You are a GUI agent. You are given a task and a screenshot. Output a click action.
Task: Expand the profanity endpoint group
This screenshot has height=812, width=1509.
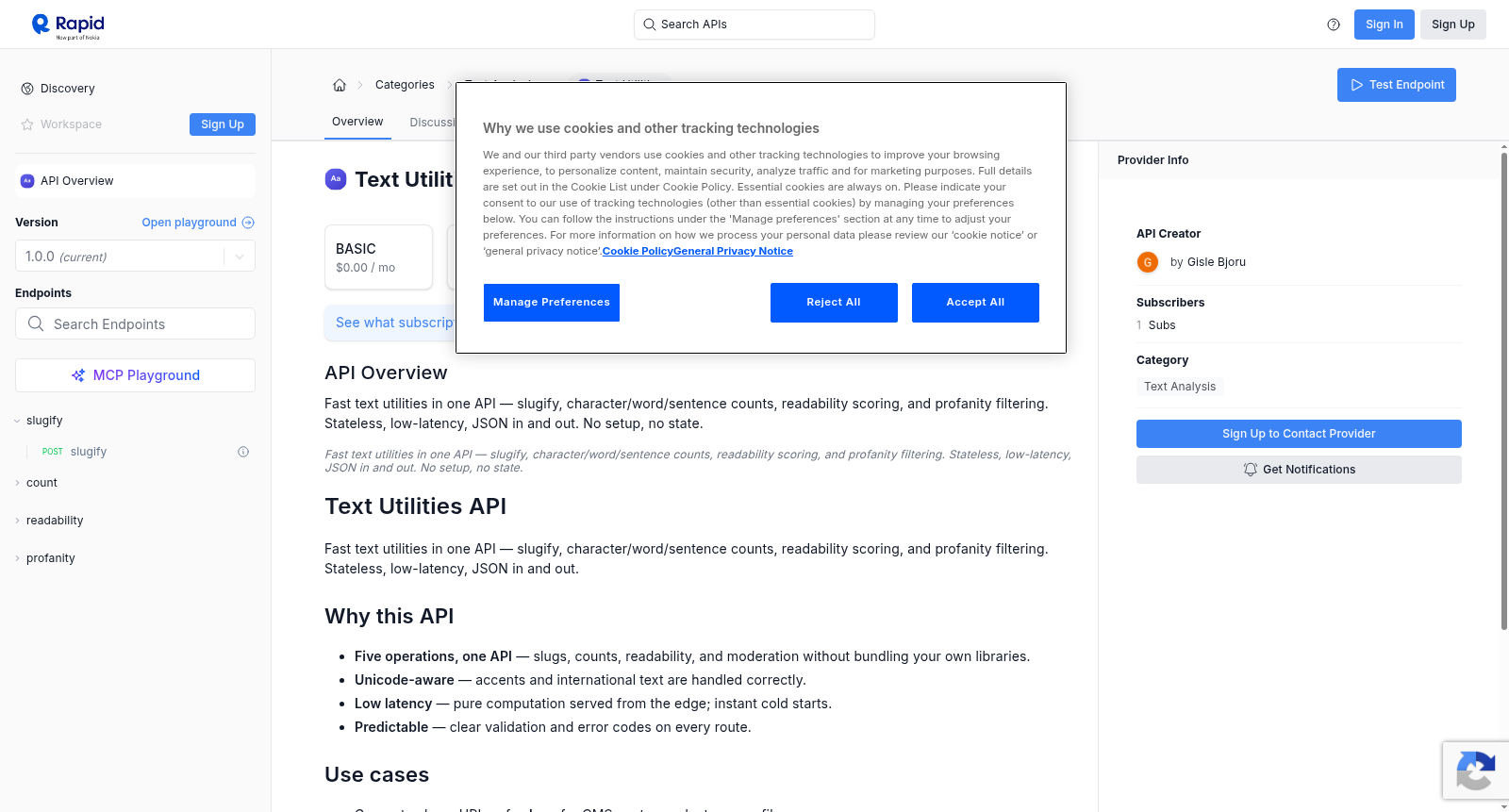[x=17, y=558]
